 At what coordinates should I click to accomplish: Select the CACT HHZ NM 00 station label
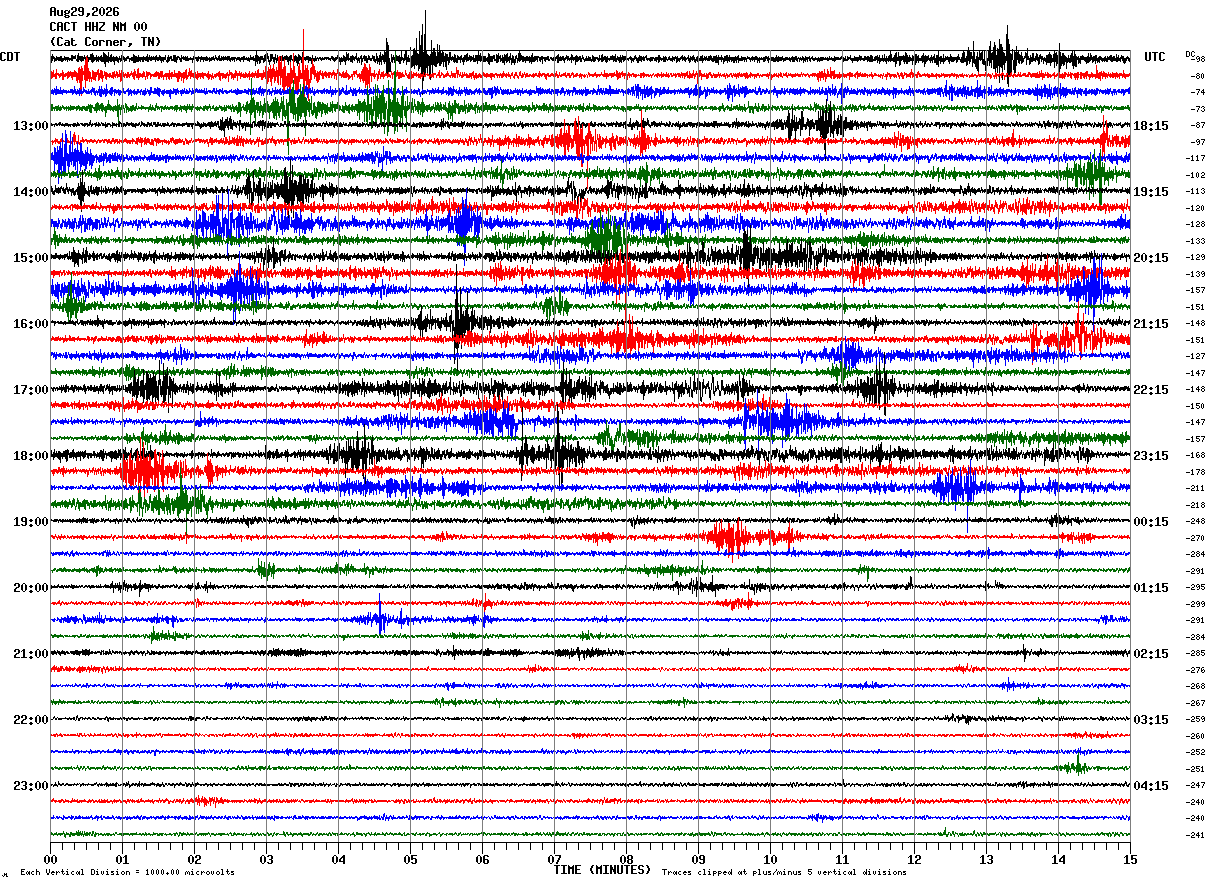pos(98,27)
